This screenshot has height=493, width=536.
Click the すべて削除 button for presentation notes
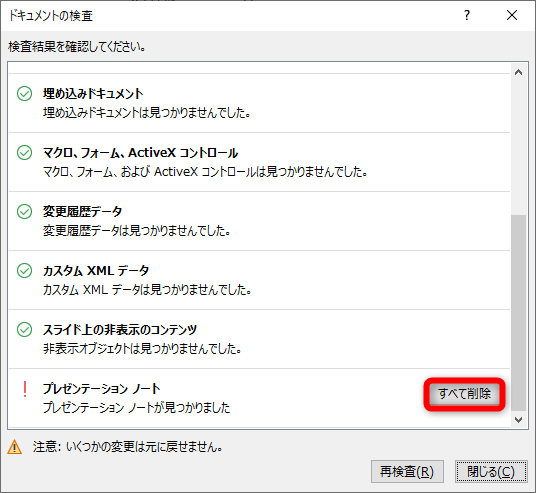click(464, 394)
